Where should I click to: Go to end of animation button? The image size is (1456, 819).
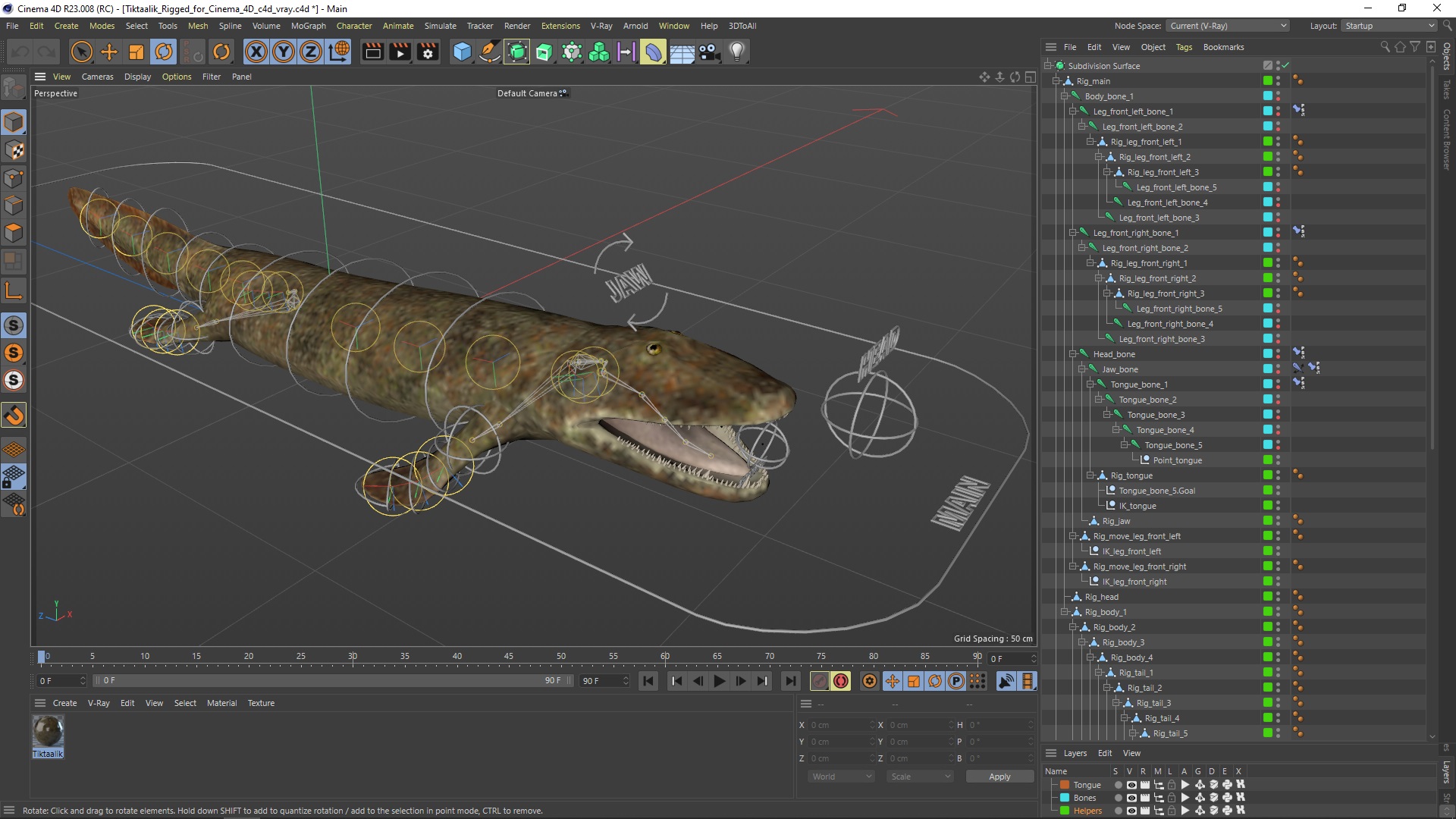click(790, 681)
